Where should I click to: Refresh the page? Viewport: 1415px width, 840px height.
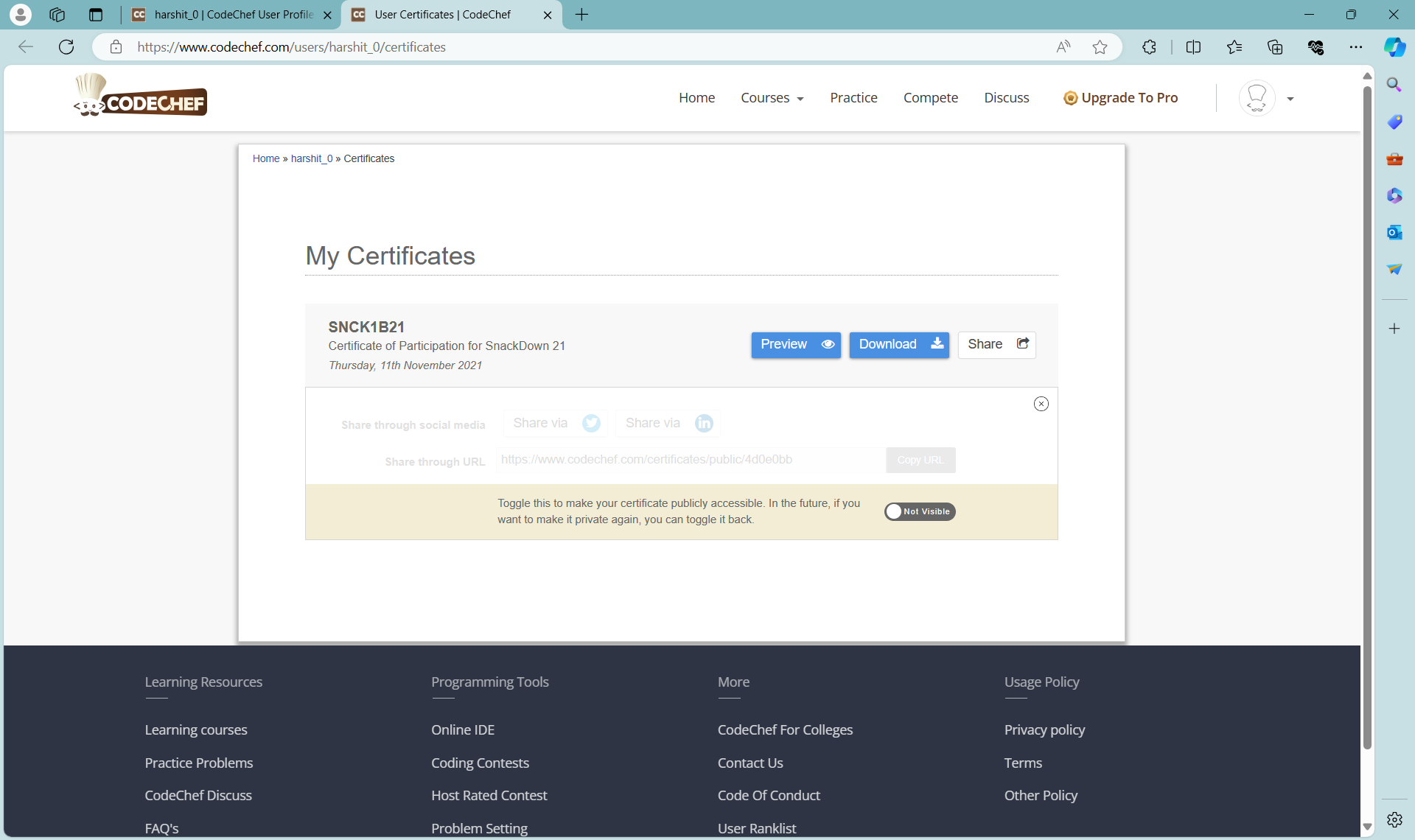pyautogui.click(x=66, y=46)
